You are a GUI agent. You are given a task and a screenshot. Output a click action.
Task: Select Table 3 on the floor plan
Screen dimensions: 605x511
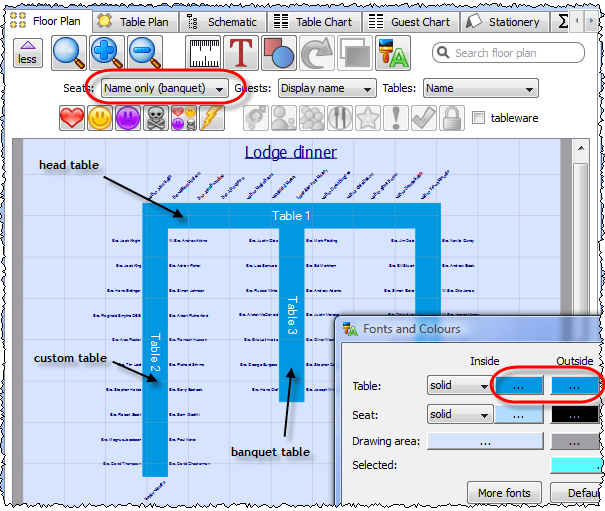click(x=292, y=315)
